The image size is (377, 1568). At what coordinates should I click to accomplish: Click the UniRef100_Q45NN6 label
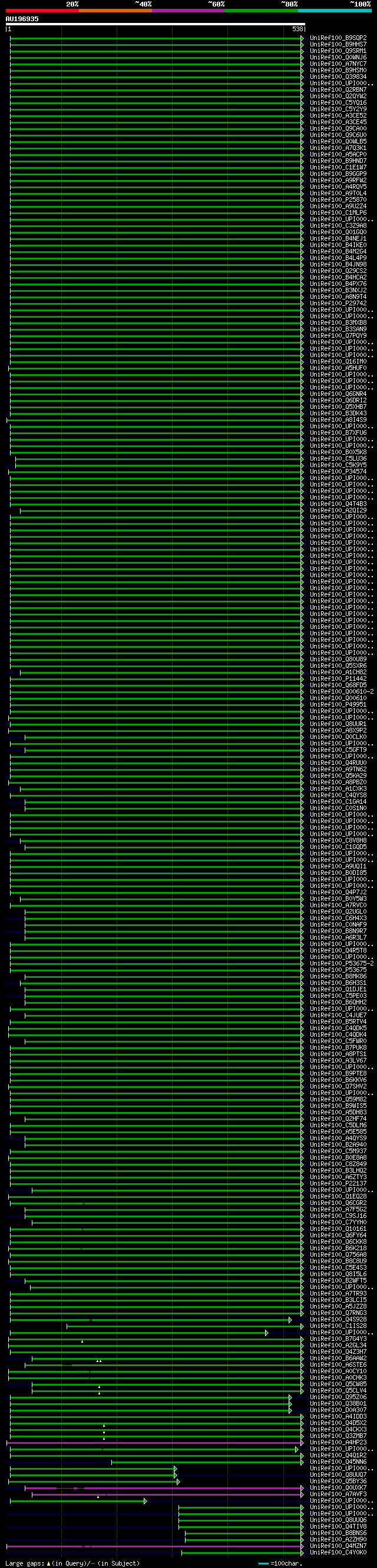tap(338, 1462)
